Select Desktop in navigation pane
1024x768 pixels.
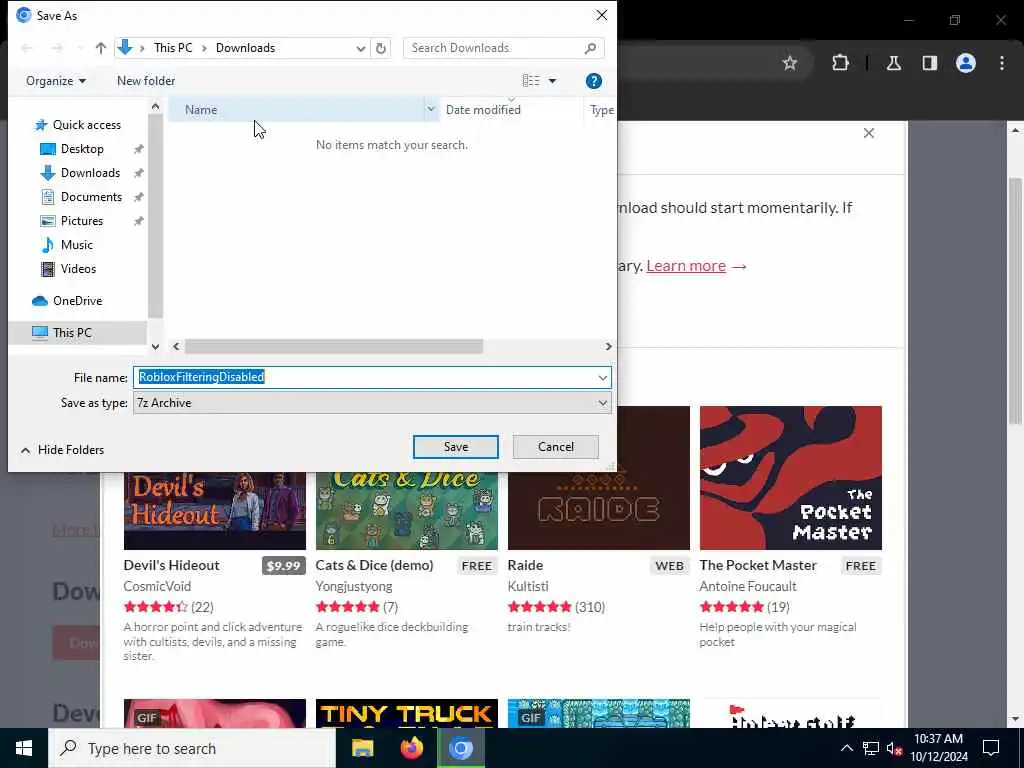coord(82,149)
